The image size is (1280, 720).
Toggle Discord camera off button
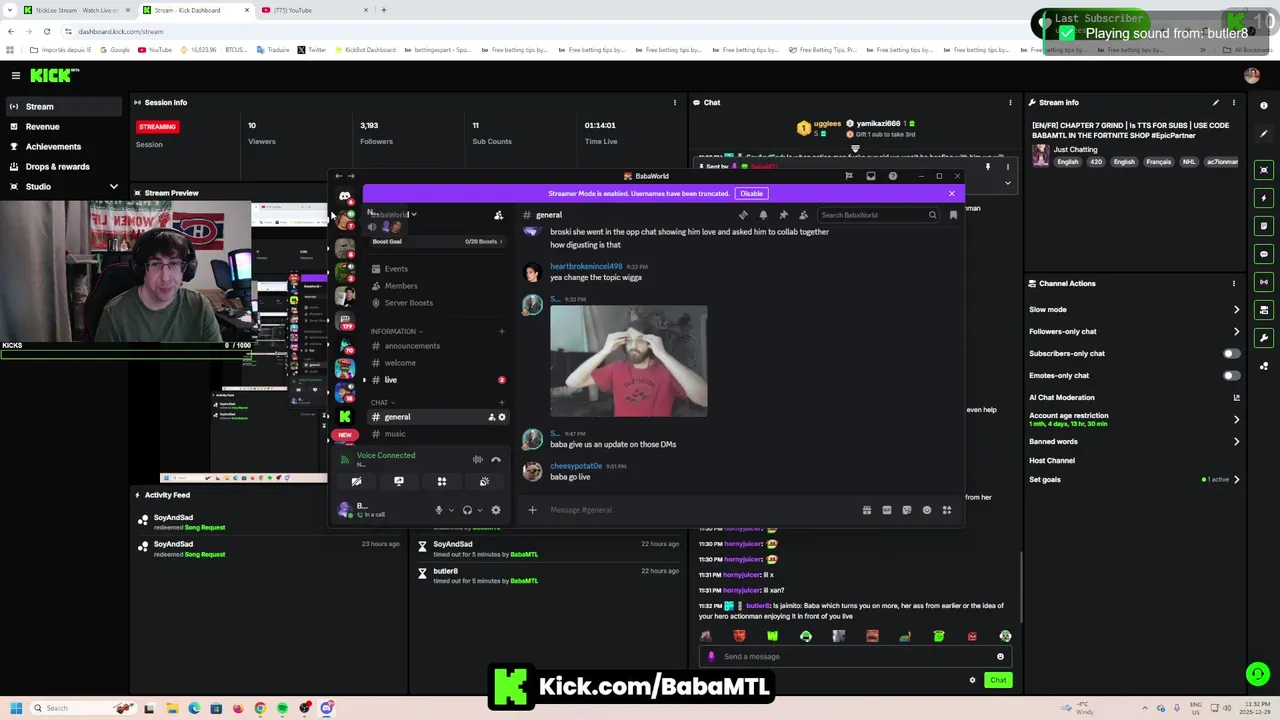[x=356, y=481]
